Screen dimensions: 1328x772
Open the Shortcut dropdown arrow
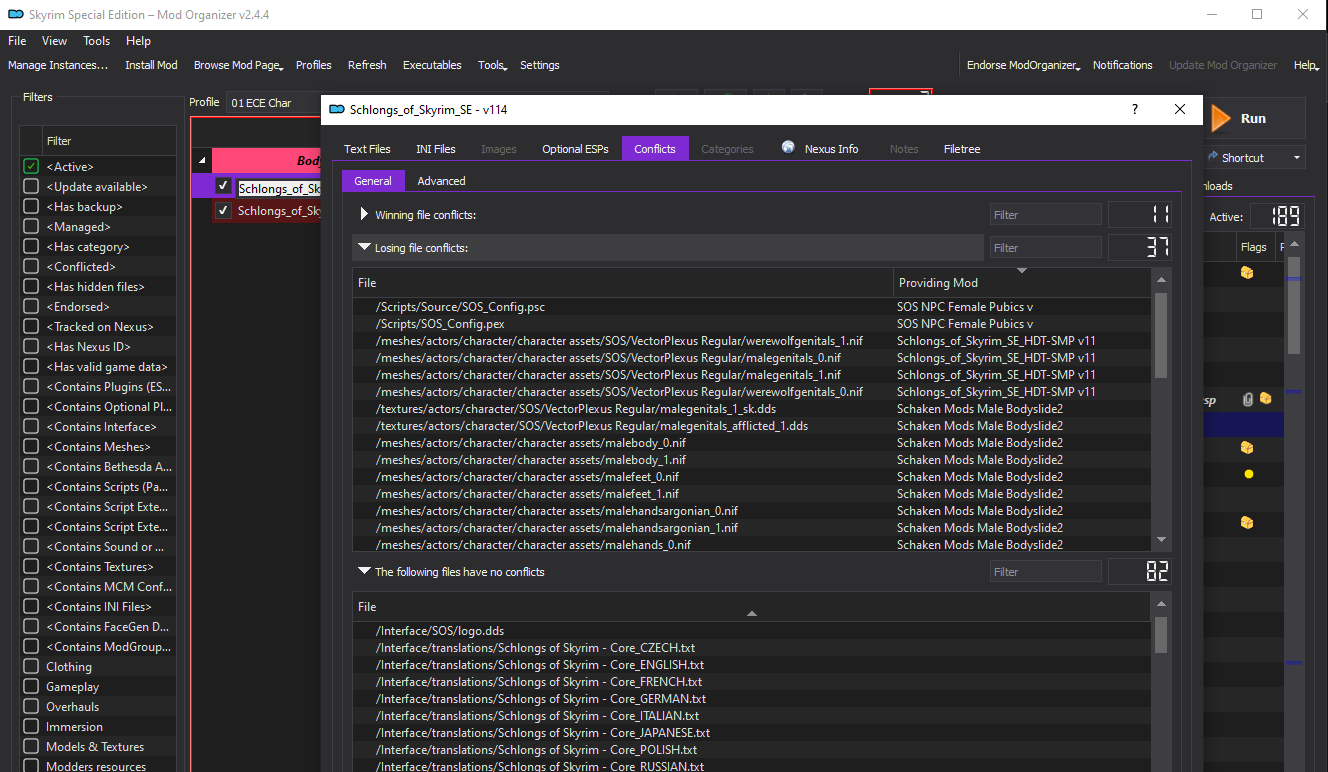(x=1297, y=158)
